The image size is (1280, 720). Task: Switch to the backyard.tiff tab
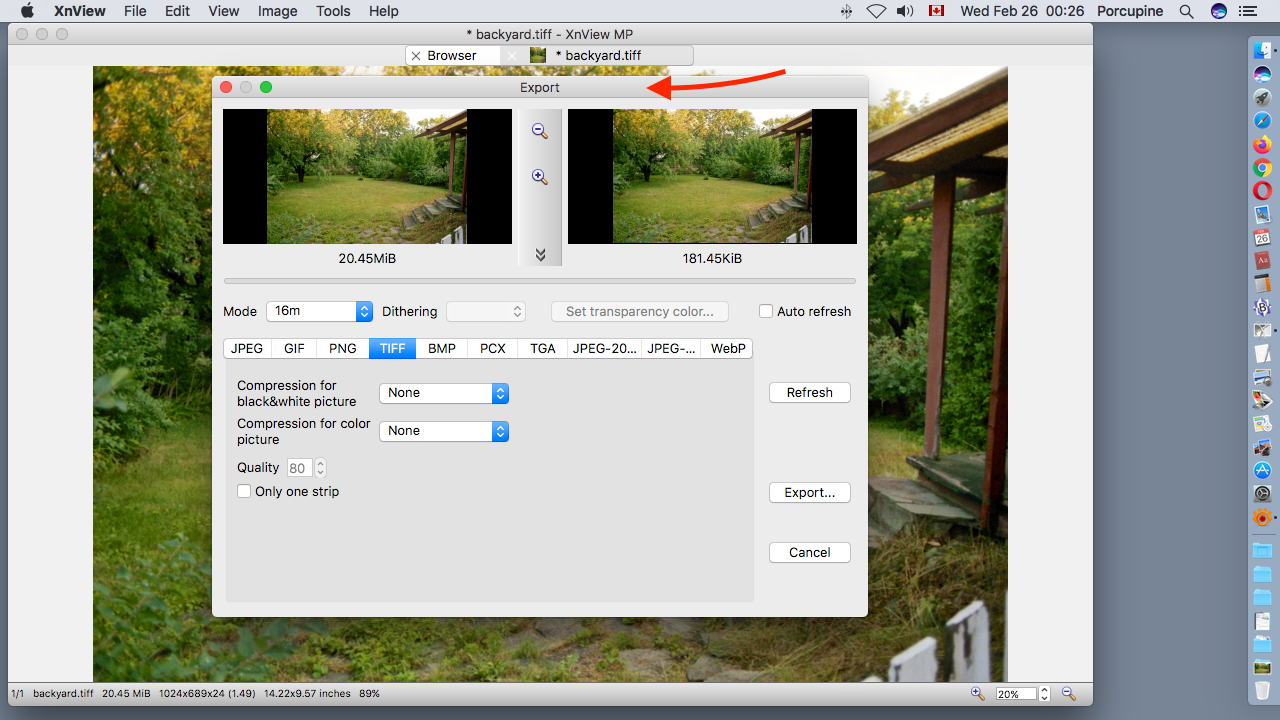coord(598,56)
